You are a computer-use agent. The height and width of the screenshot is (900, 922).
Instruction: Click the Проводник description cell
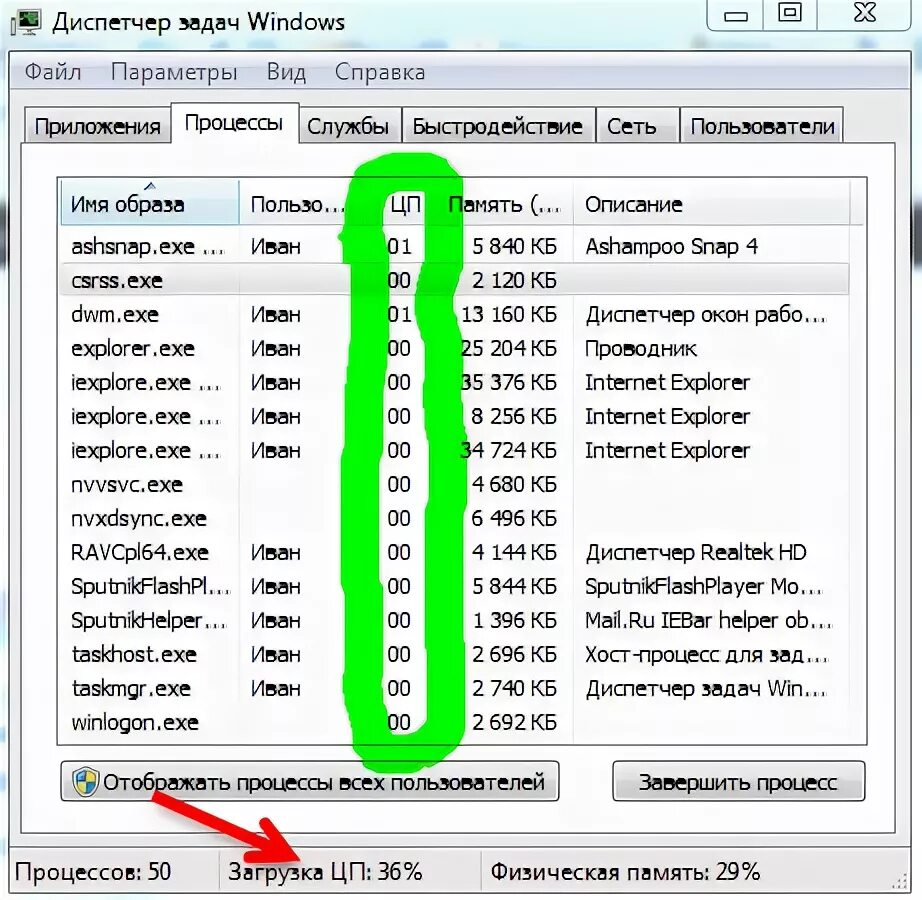[641, 349]
